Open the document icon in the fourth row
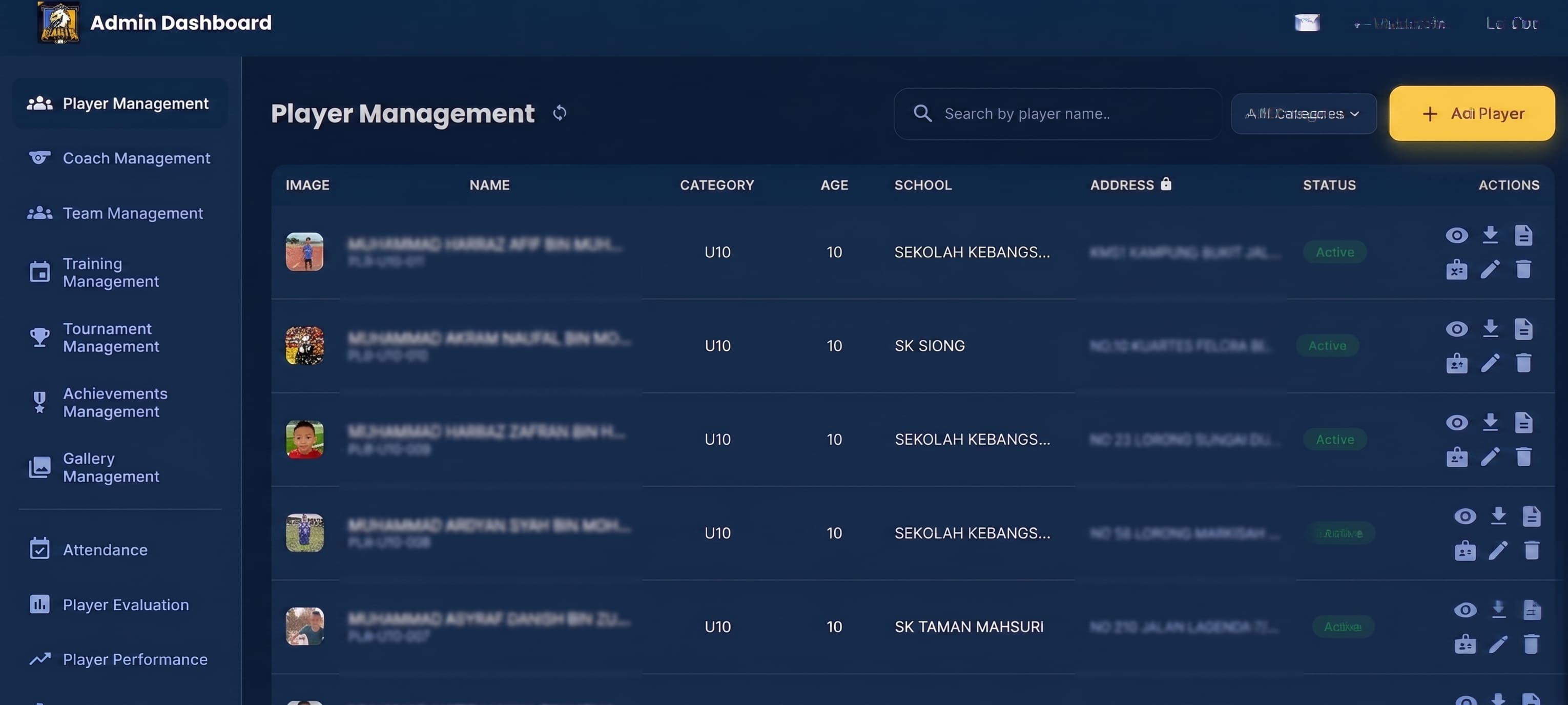 coord(1532,516)
